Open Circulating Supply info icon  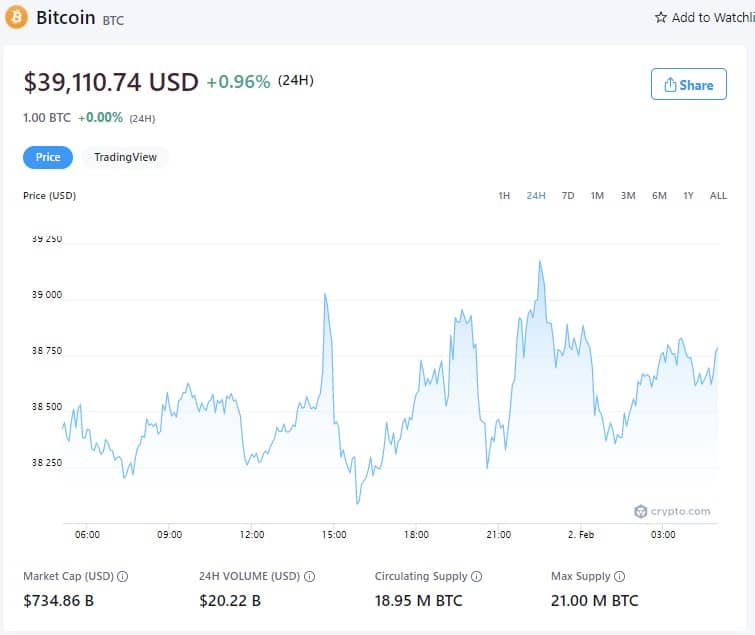(x=476, y=576)
